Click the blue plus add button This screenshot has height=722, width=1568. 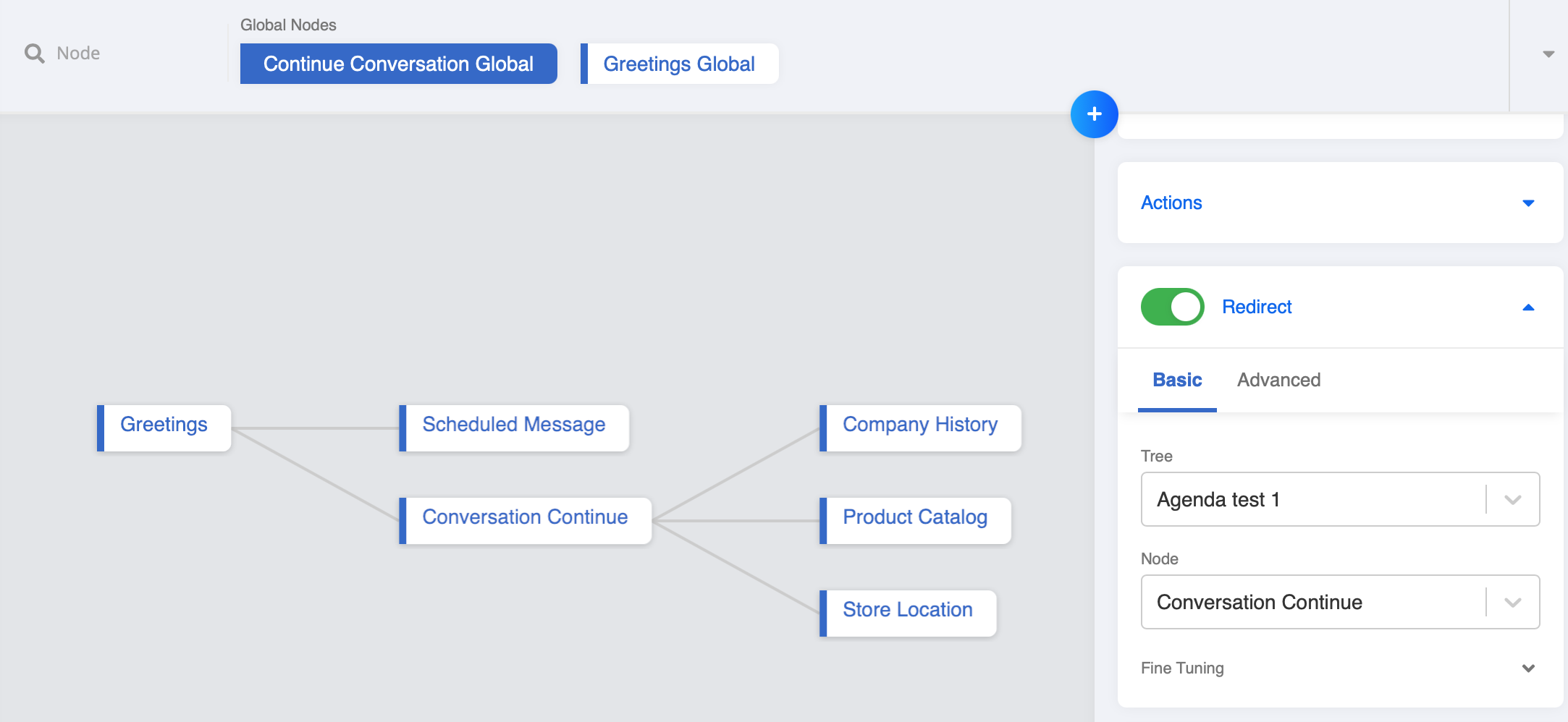point(1094,114)
